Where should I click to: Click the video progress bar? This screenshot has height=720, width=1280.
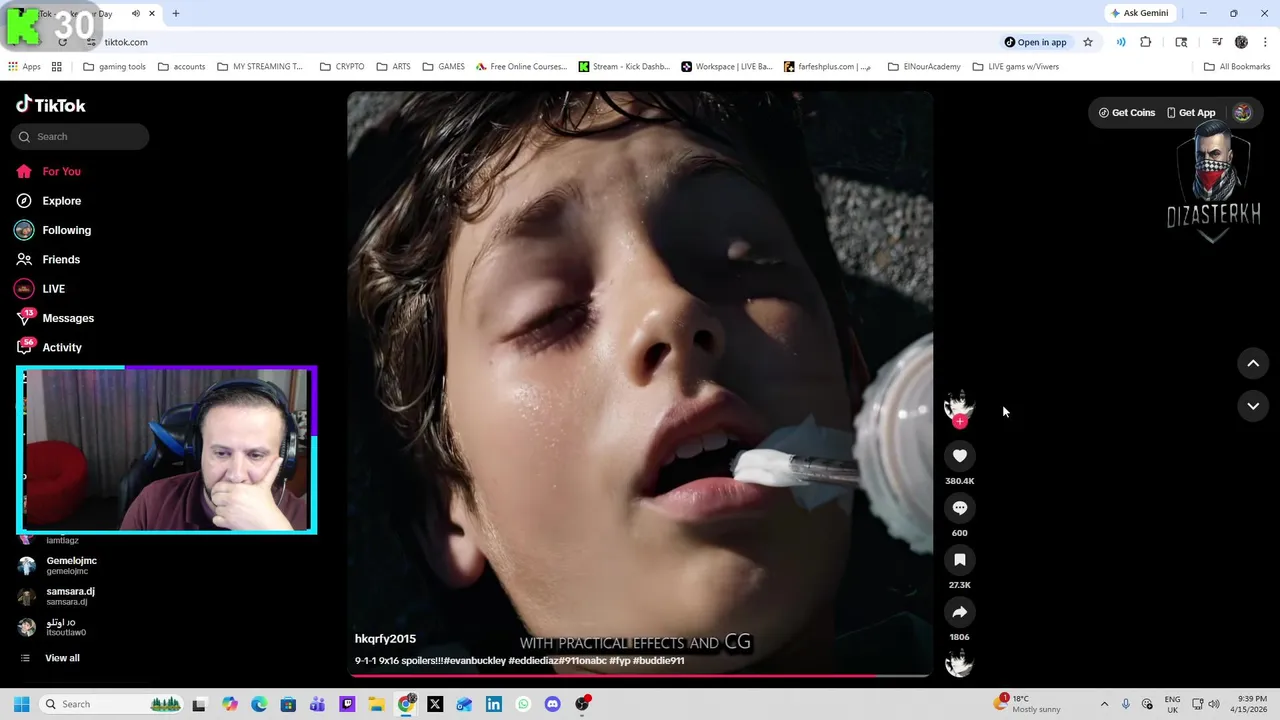[x=640, y=677]
